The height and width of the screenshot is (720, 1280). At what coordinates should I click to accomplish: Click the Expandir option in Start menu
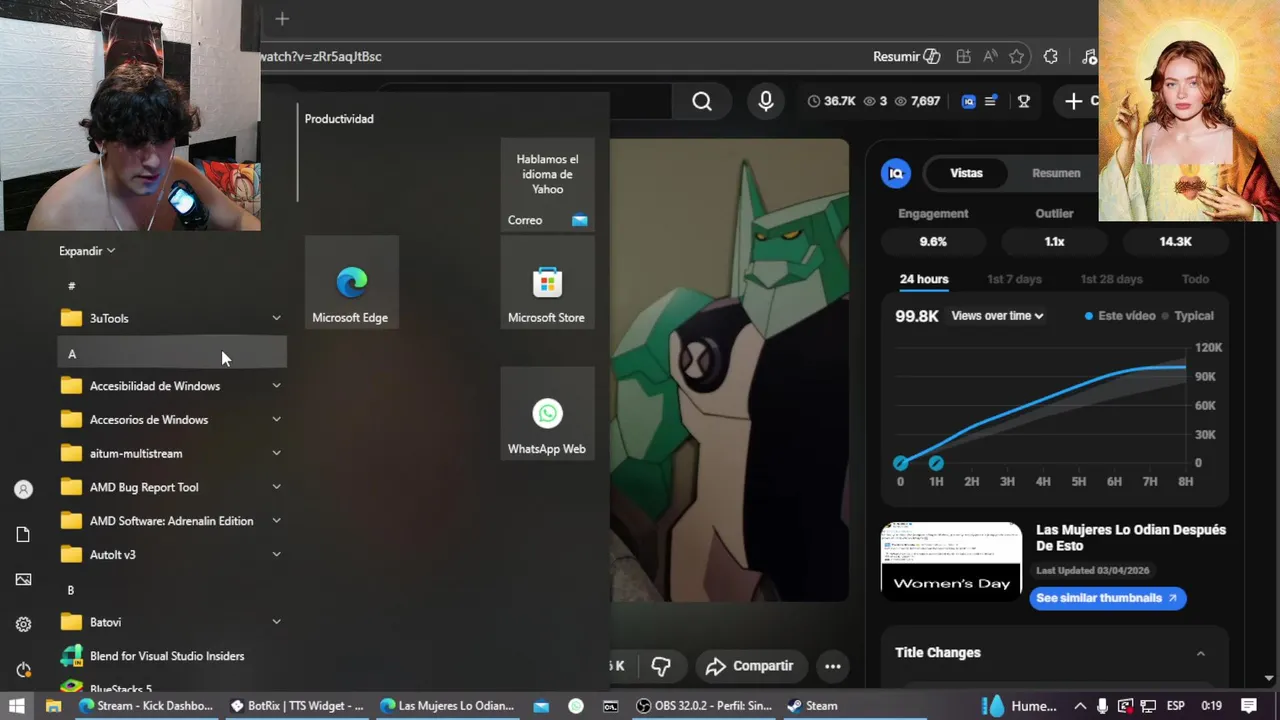pos(87,251)
